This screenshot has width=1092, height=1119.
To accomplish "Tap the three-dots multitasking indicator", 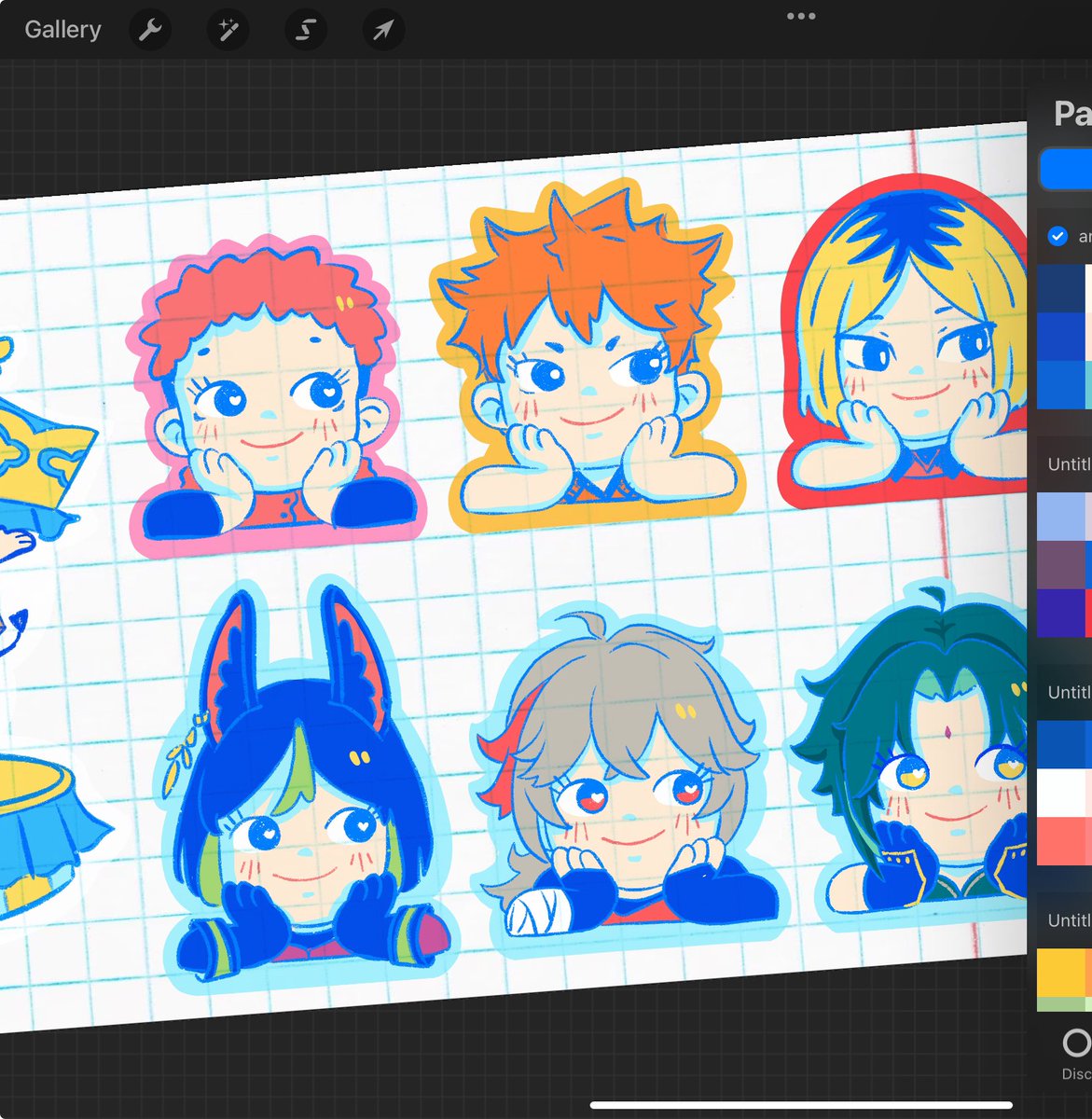I will pos(801,16).
